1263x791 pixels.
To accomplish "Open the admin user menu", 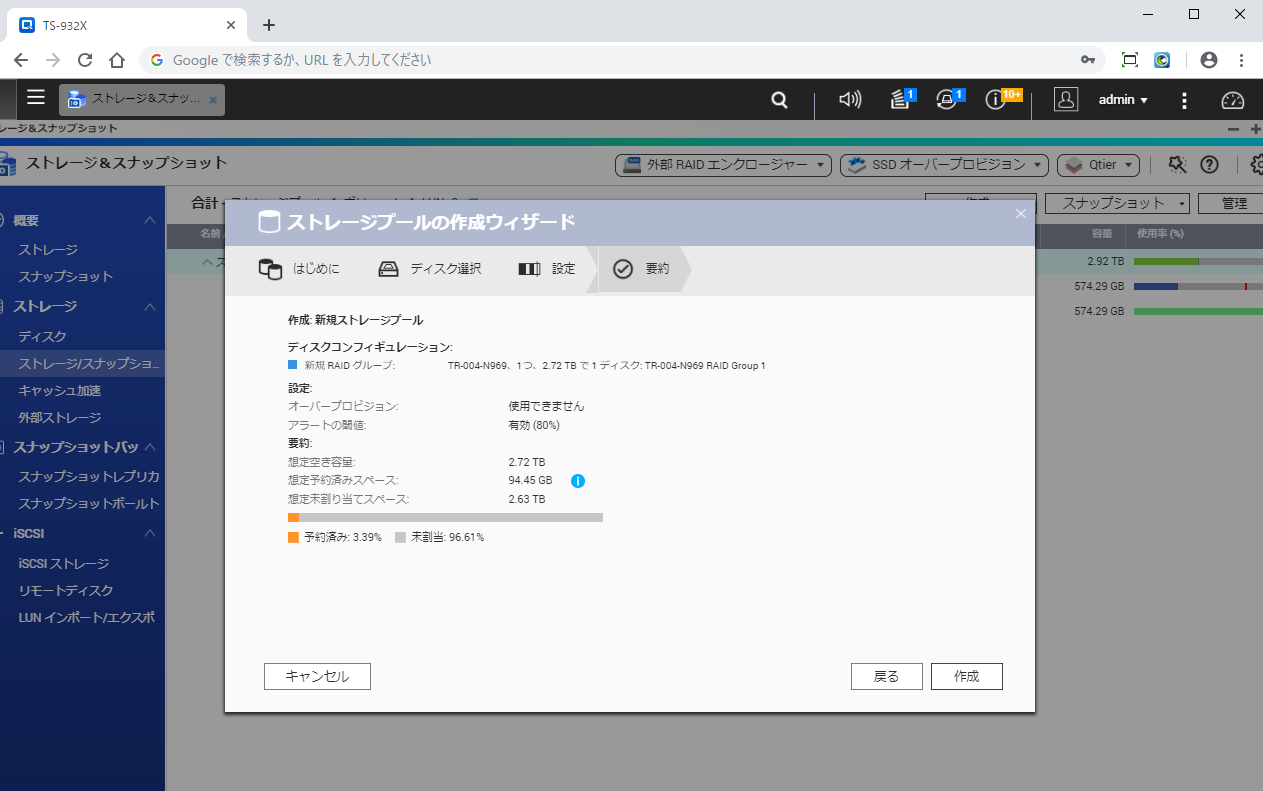I will tap(1122, 100).
